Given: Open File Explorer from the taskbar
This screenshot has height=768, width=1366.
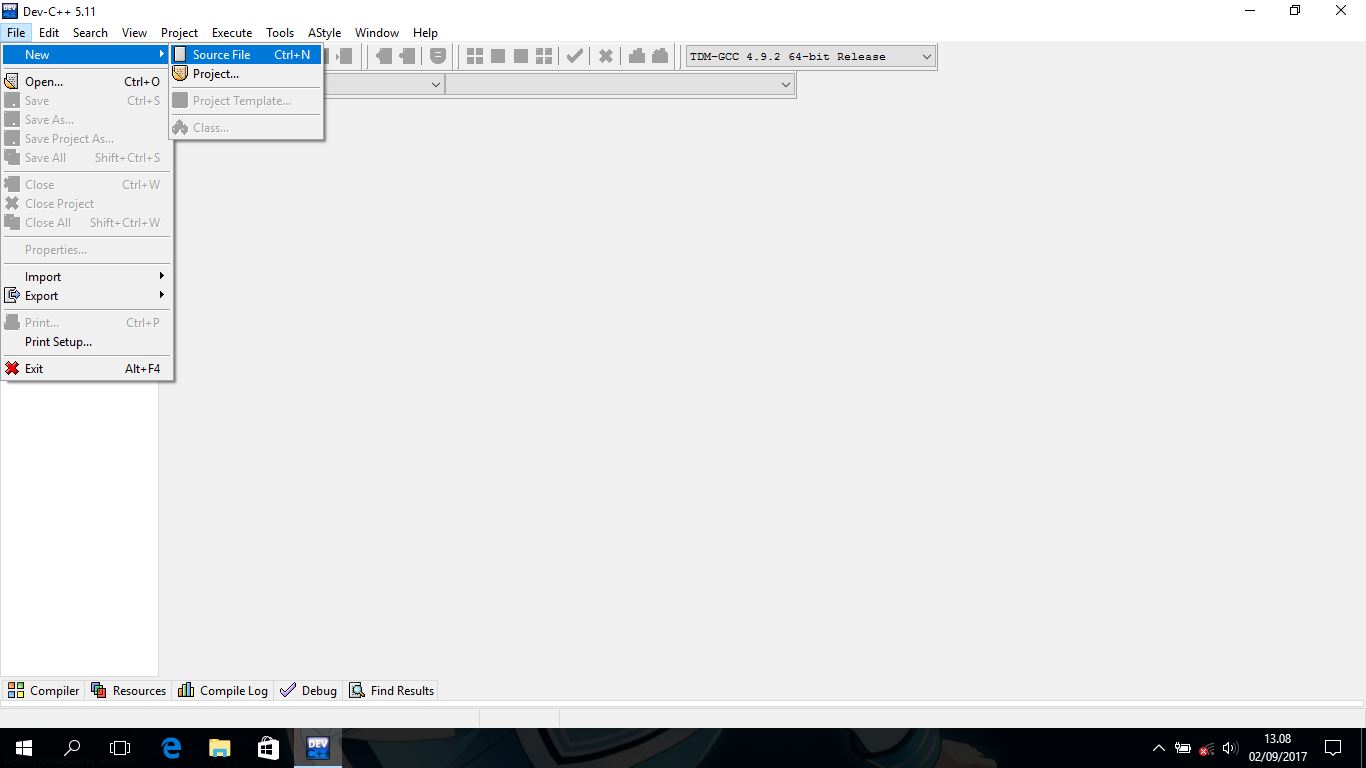Looking at the screenshot, I should pos(219,748).
